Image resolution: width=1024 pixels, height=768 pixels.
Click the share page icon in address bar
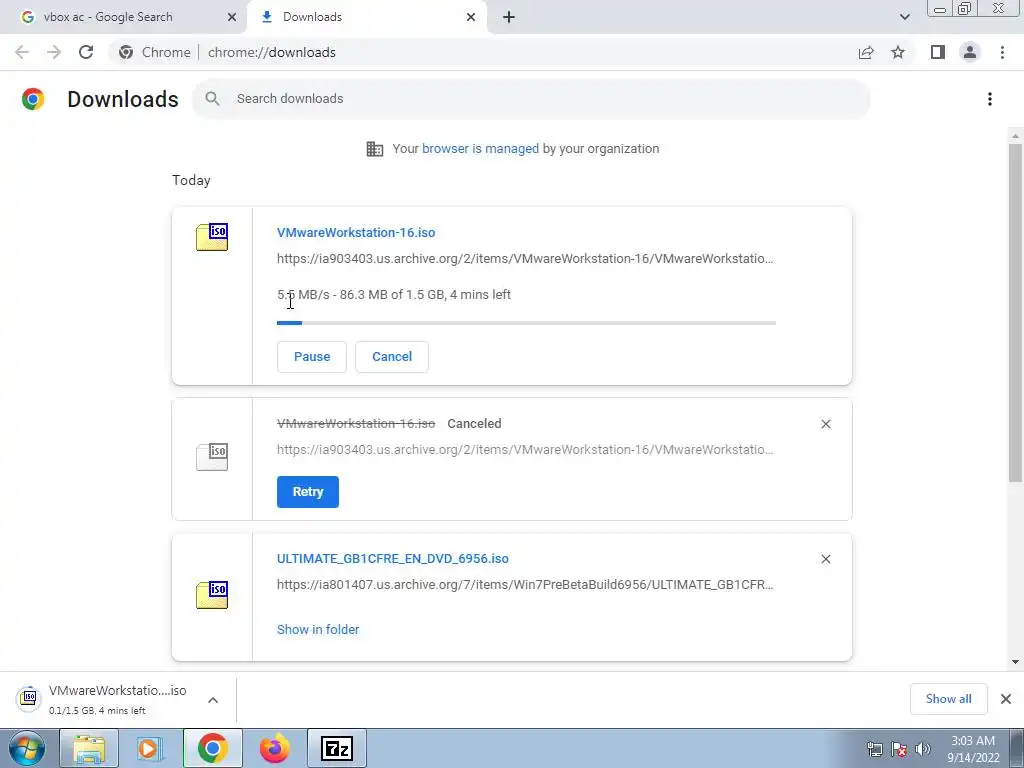[x=866, y=52]
